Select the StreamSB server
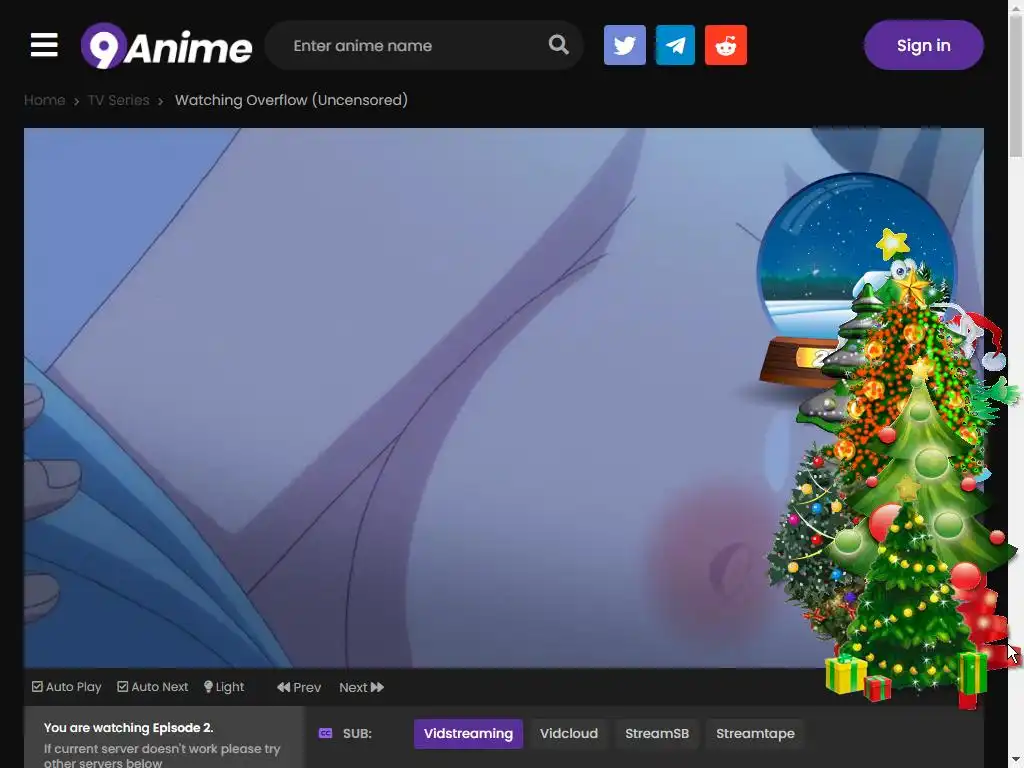This screenshot has height=768, width=1024. coord(657,733)
